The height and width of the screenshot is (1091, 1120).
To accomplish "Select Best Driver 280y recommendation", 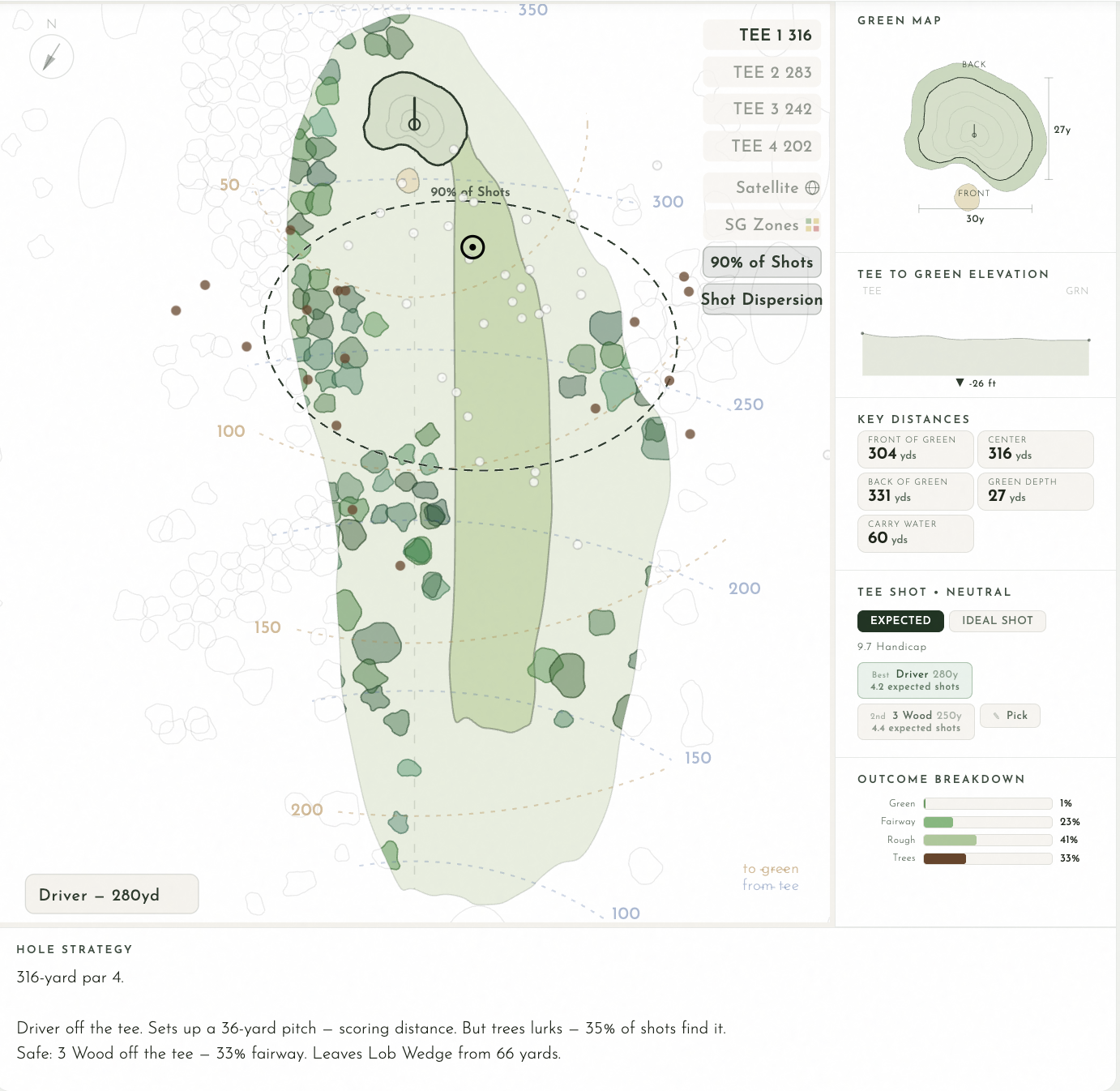I will click(914, 680).
